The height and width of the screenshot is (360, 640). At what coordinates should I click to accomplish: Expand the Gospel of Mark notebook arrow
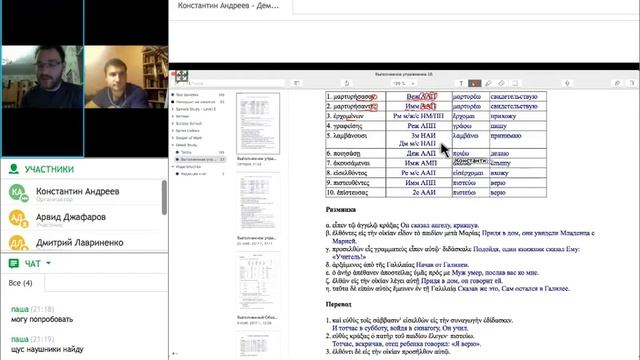[173, 138]
